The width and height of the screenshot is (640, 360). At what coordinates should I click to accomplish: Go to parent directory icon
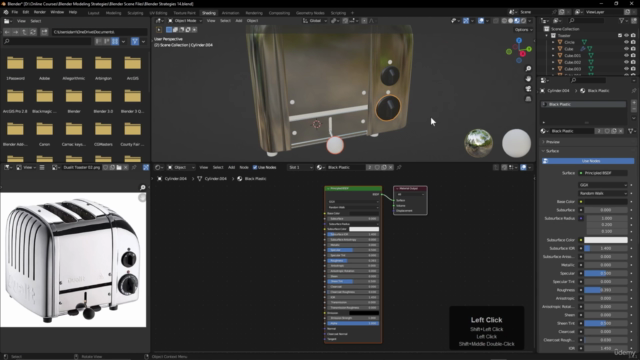tap(24, 32)
